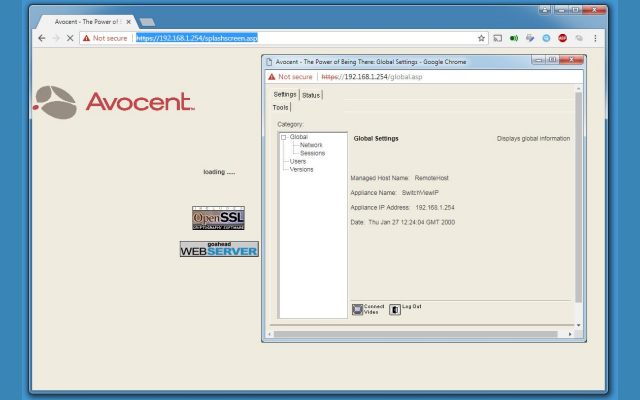Click the forward arrow in main window
The image size is (640, 400).
coord(56,38)
